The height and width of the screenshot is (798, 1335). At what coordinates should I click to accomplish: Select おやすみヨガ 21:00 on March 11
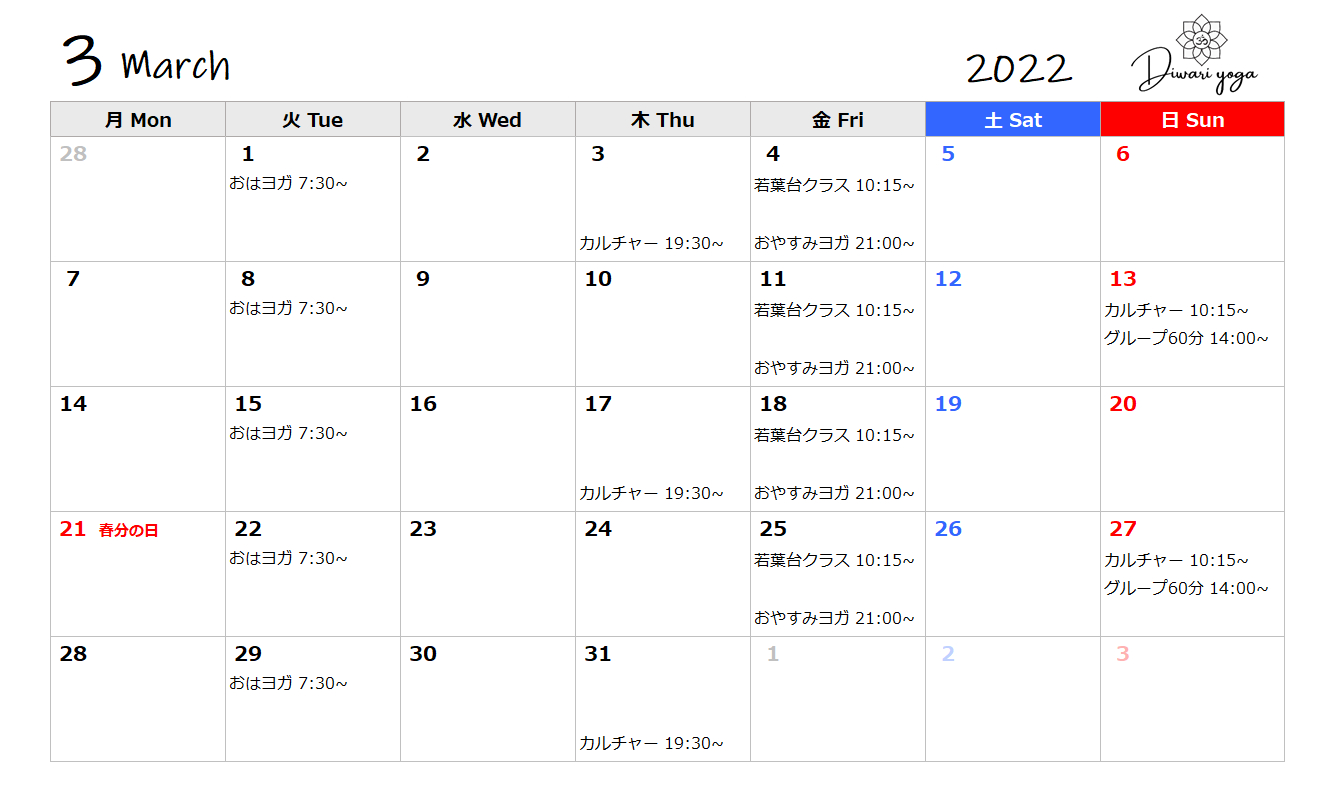point(834,368)
